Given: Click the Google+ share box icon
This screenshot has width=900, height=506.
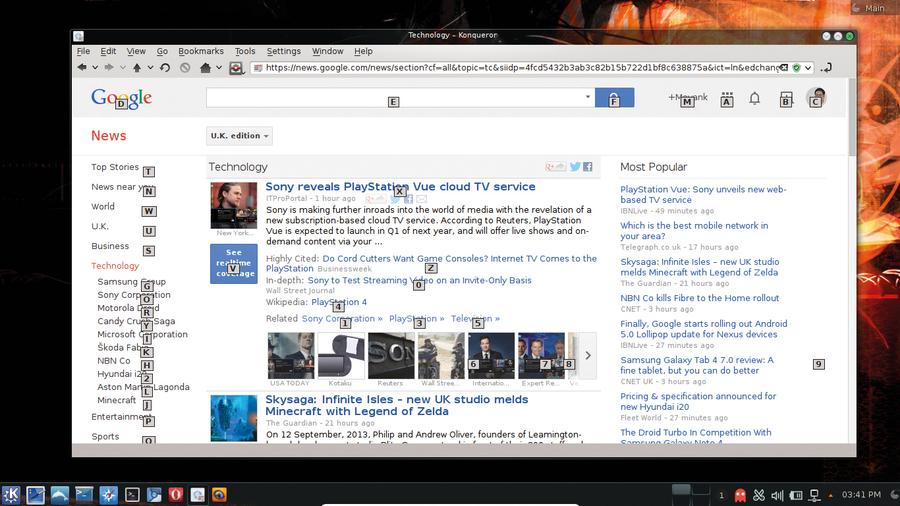Looking at the screenshot, I should point(786,99).
